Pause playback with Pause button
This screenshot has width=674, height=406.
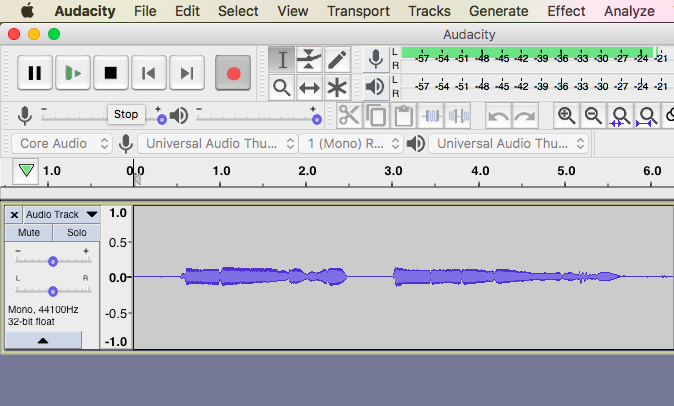click(x=35, y=73)
